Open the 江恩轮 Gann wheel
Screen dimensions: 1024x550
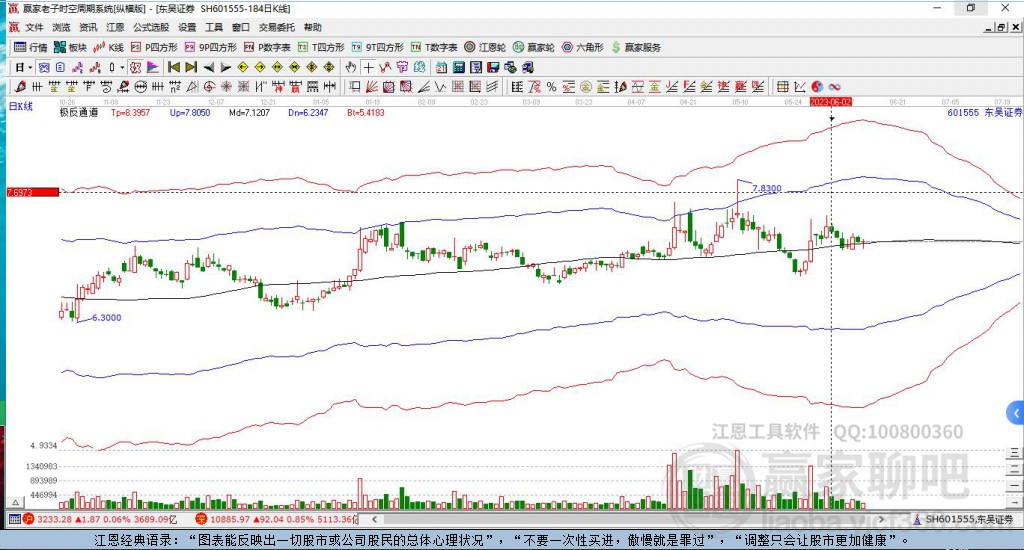(485, 47)
